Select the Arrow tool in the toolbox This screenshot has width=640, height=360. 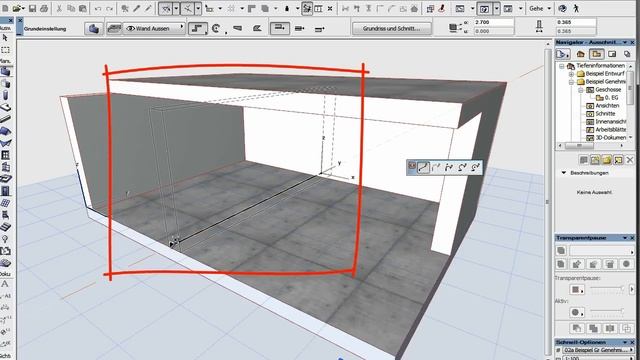pos(5,38)
